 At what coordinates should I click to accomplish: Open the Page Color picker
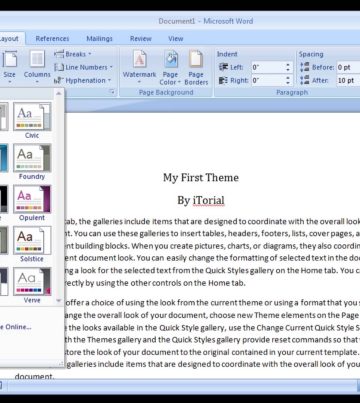[170, 68]
